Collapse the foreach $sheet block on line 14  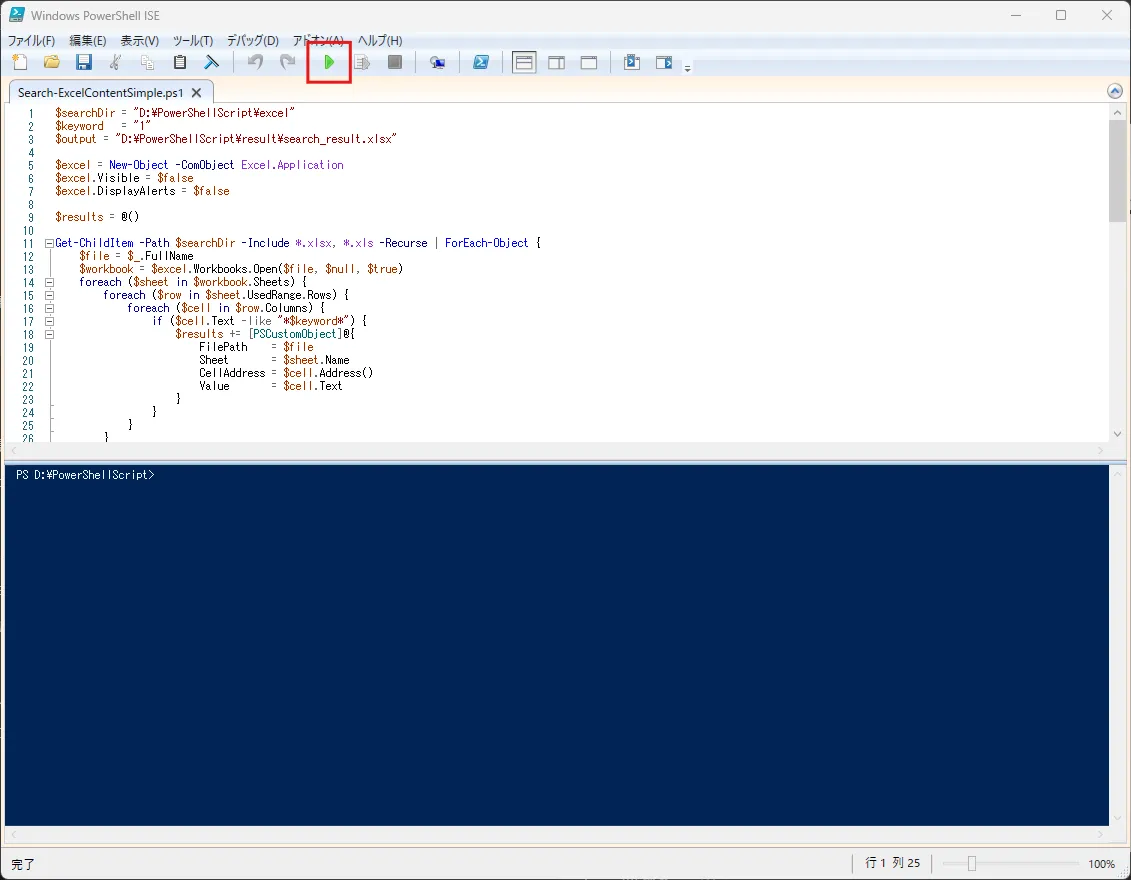click(x=49, y=282)
